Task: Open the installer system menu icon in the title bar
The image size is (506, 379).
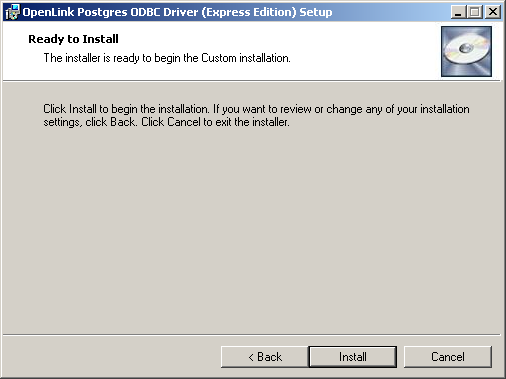Action: 13,12
